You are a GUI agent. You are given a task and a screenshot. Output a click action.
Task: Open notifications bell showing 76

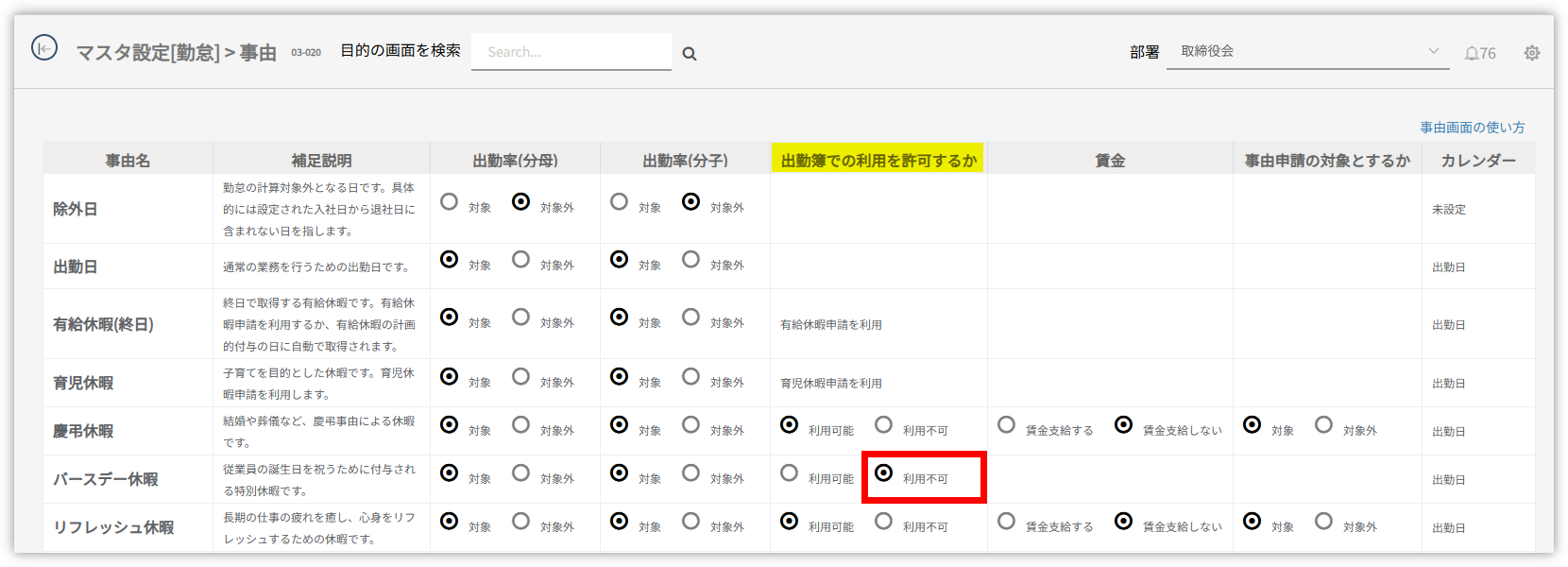coord(1479,53)
